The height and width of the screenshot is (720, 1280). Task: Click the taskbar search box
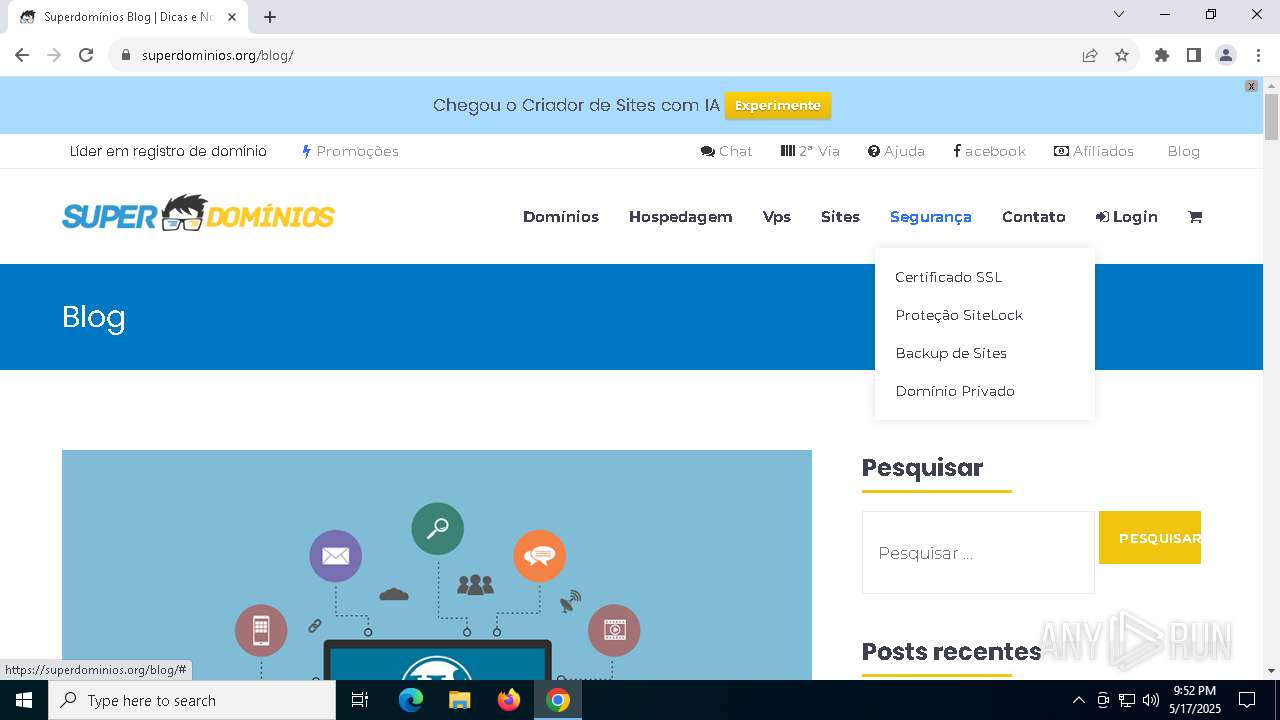192,700
